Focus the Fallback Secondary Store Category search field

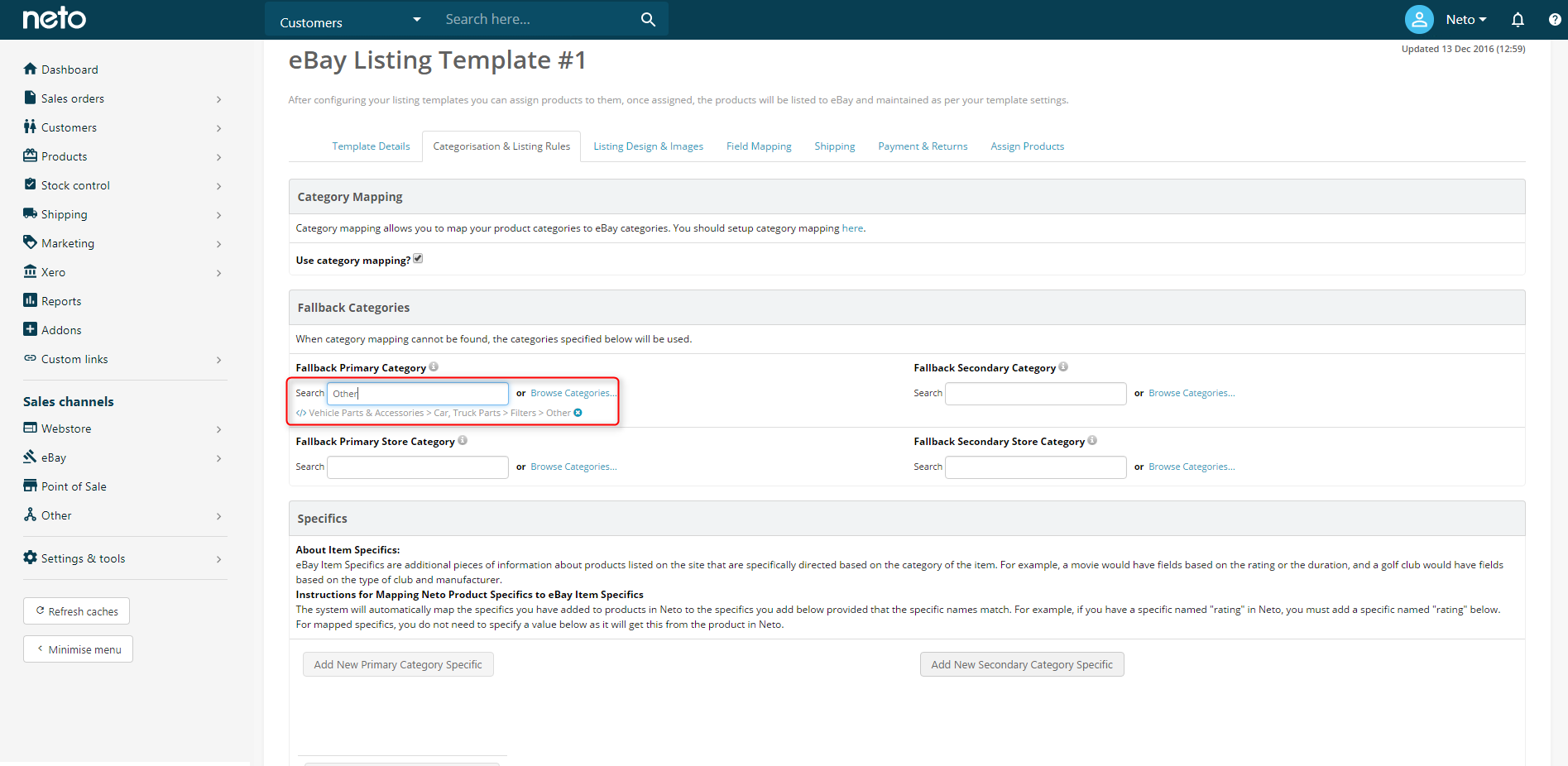pos(1036,467)
